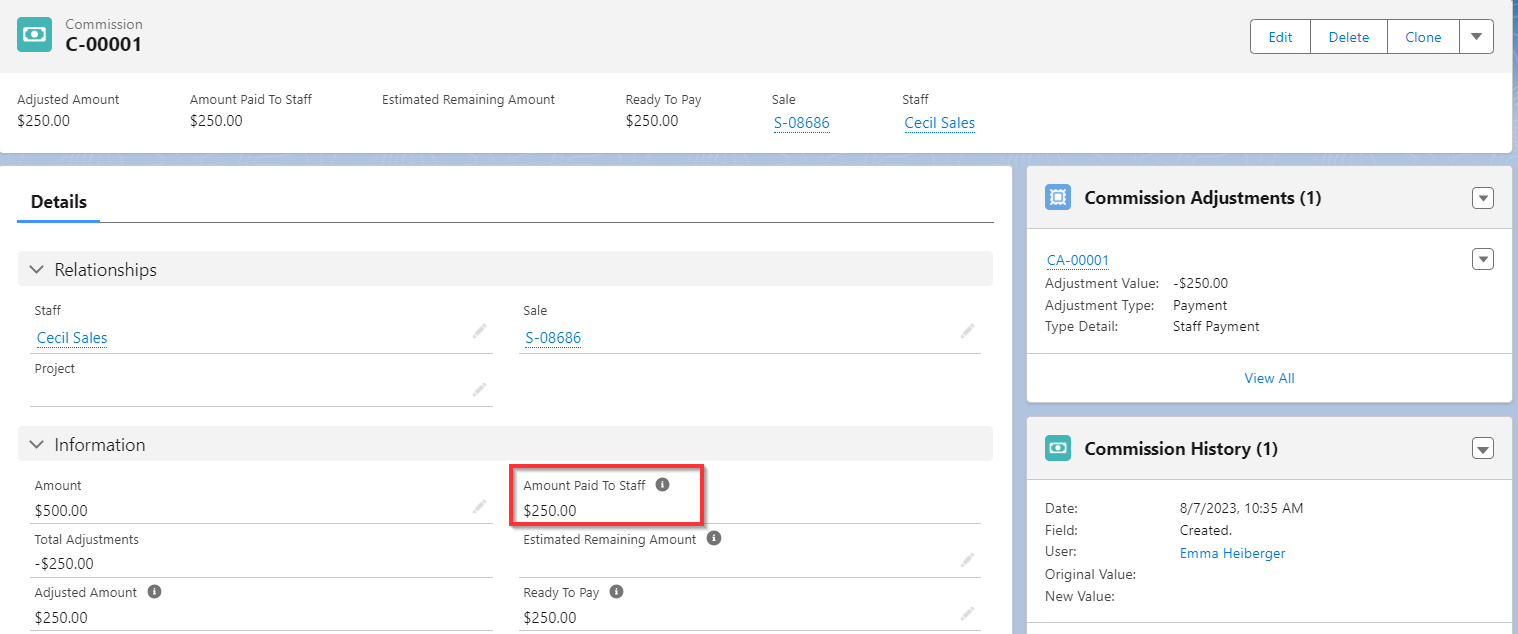Open the Commission Adjustments panel dropdown menu
The width and height of the screenshot is (1518, 634).
point(1483,197)
